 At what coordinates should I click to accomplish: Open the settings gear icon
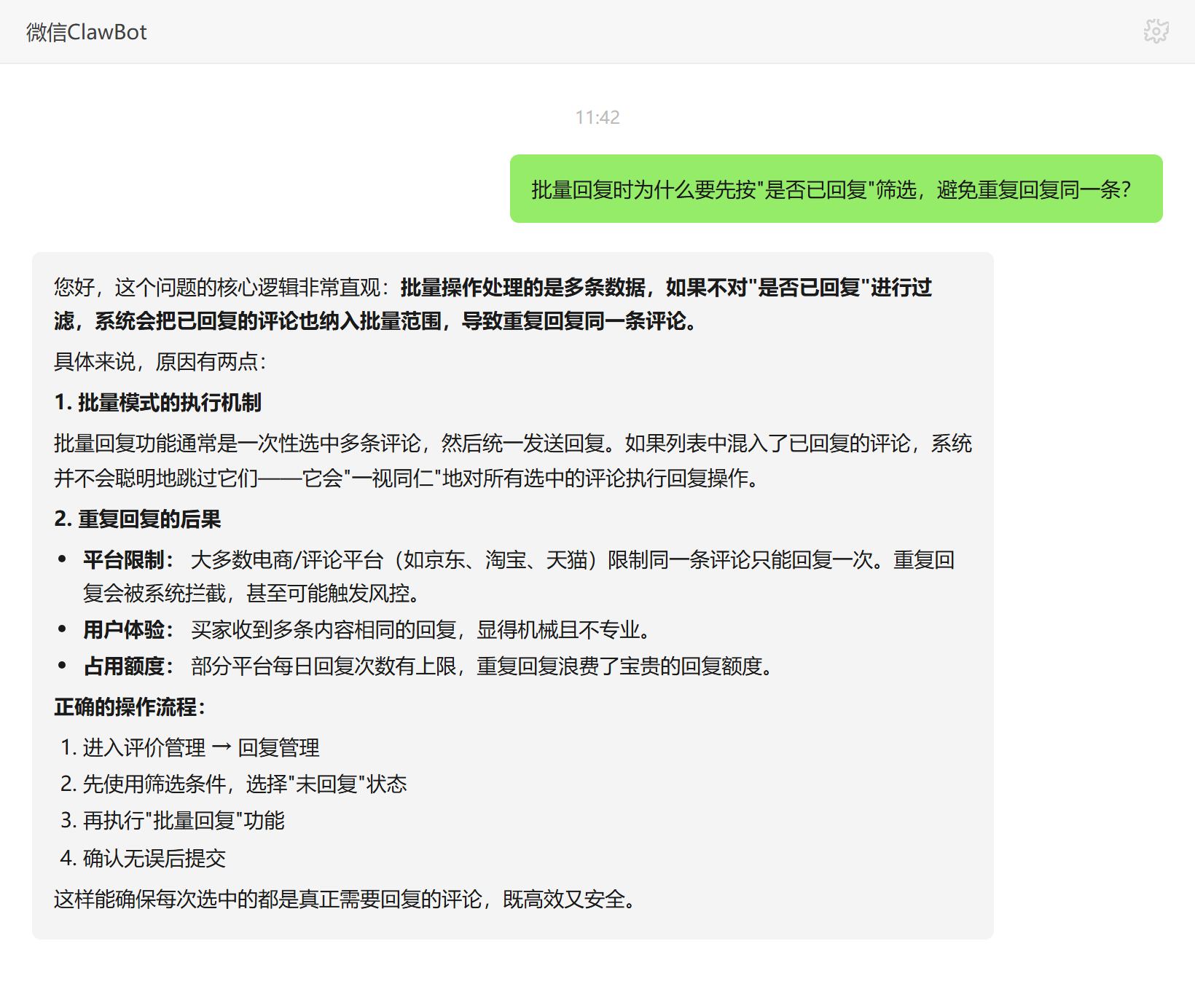[x=1156, y=31]
